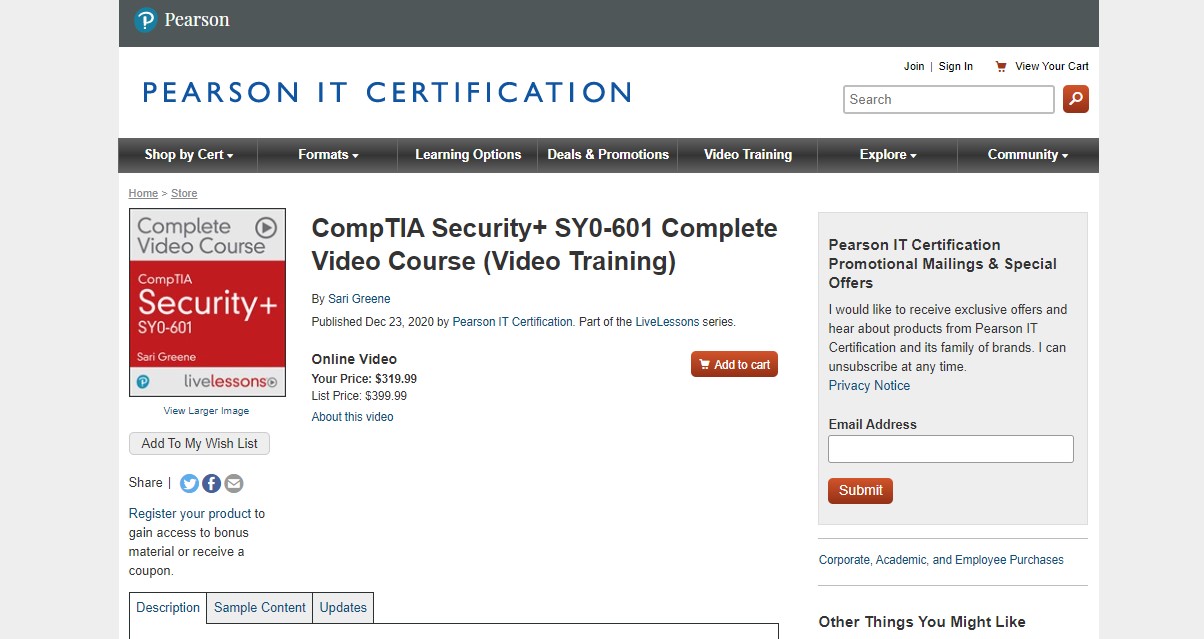Share via email envelope icon
This screenshot has height=639, width=1204.
[234, 484]
